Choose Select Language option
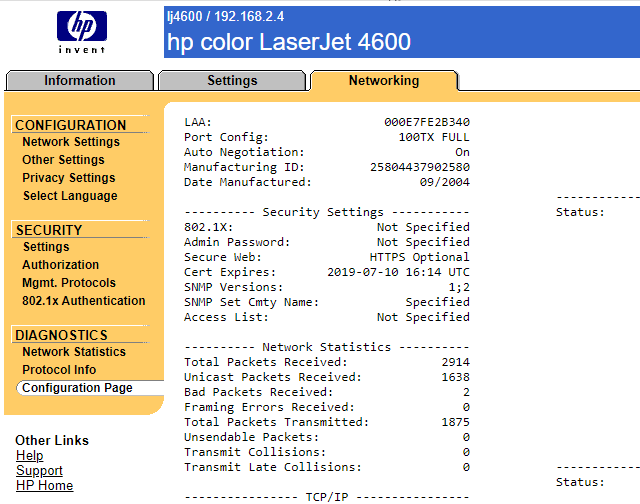The width and height of the screenshot is (640, 504). click(x=70, y=195)
